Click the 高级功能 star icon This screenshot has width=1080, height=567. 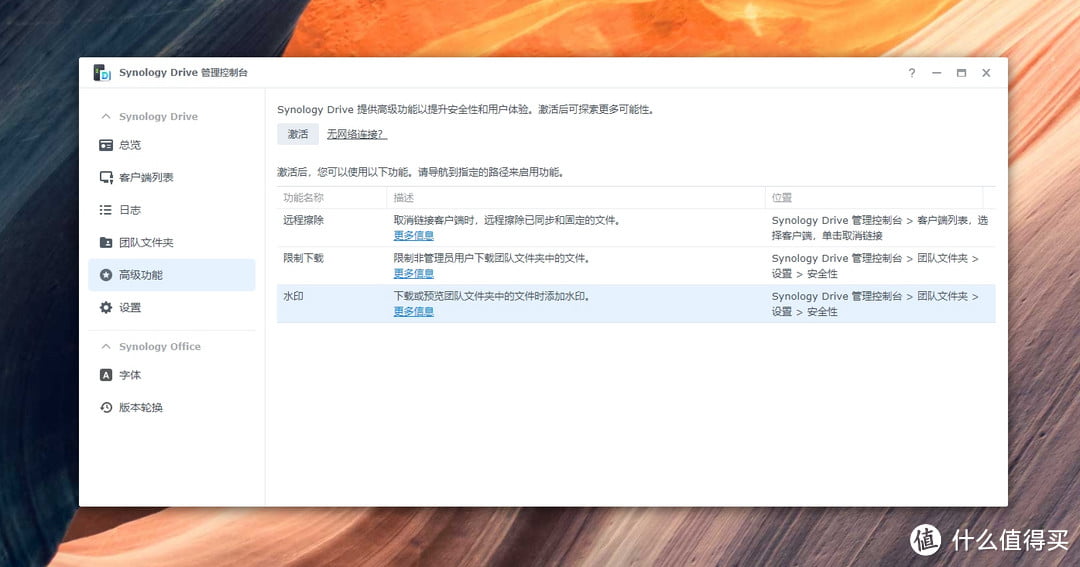pyautogui.click(x=106, y=275)
